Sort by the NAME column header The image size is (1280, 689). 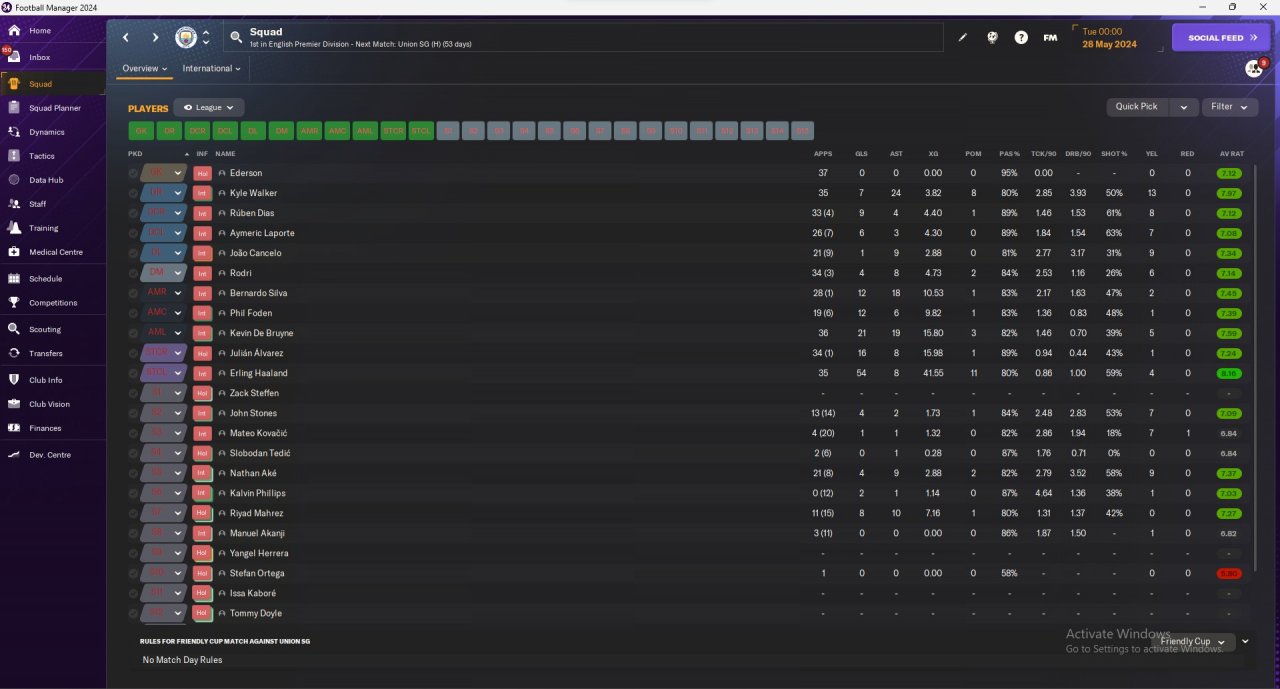[225, 154]
